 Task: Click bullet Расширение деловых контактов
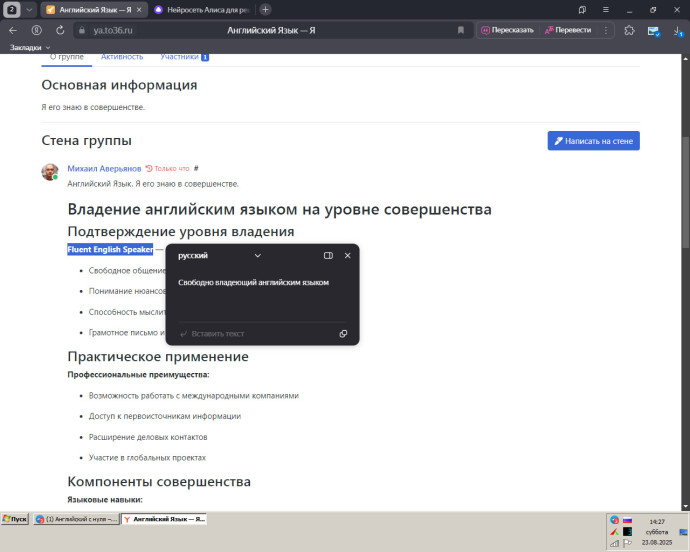[x=148, y=437]
